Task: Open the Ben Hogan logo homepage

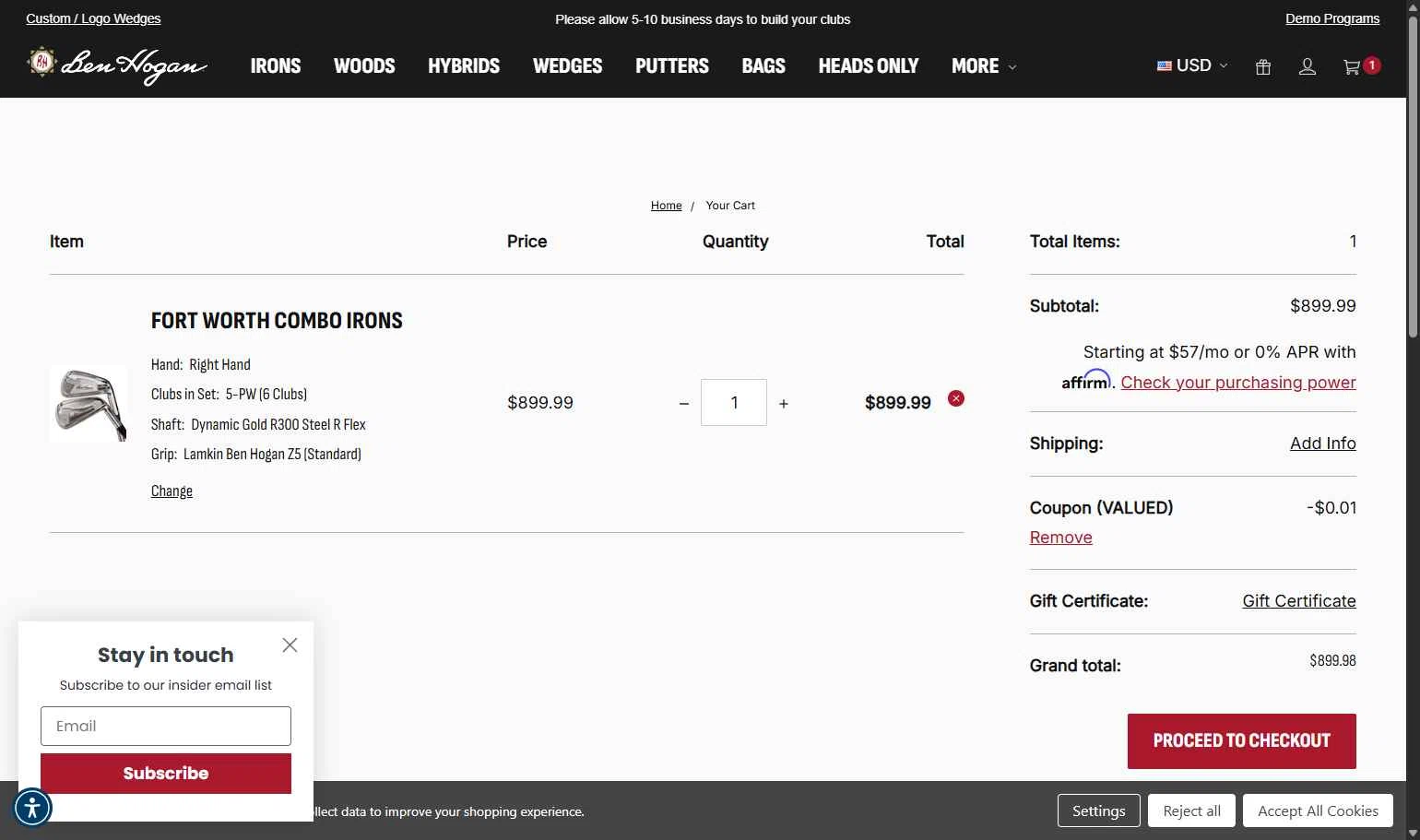Action: [117, 65]
